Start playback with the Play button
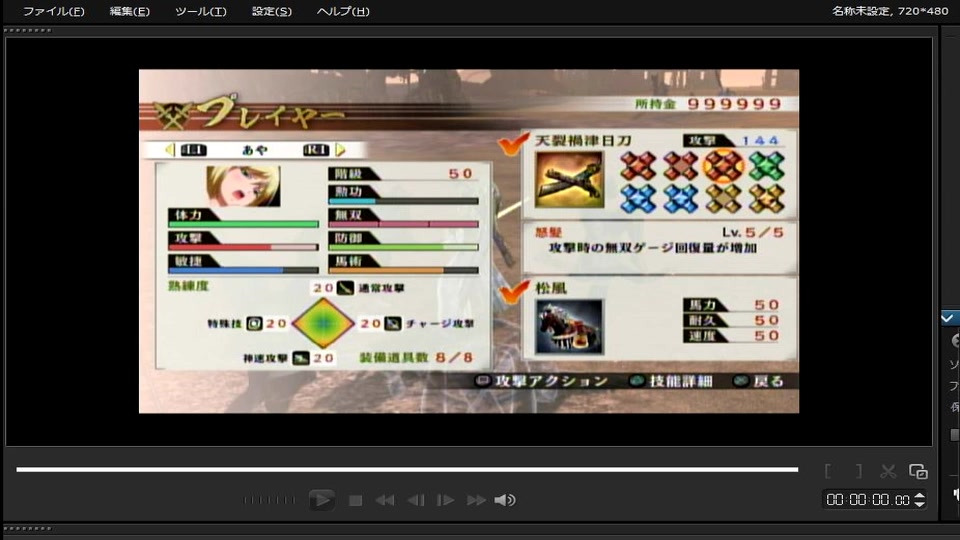The height and width of the screenshot is (540, 960). [321, 500]
